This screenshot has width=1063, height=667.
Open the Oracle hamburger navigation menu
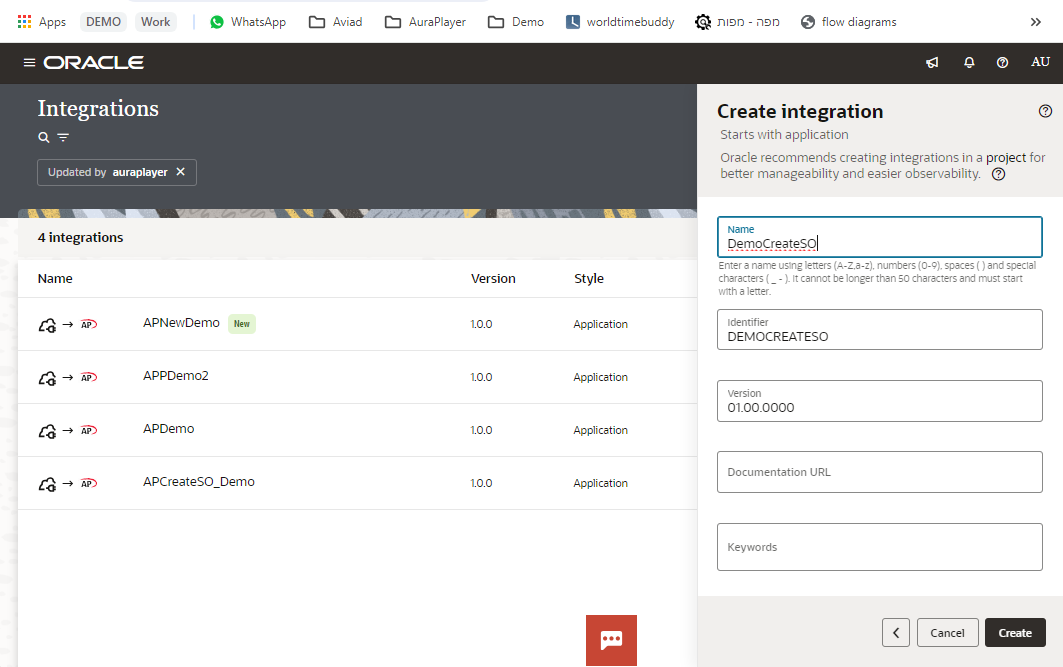29,62
